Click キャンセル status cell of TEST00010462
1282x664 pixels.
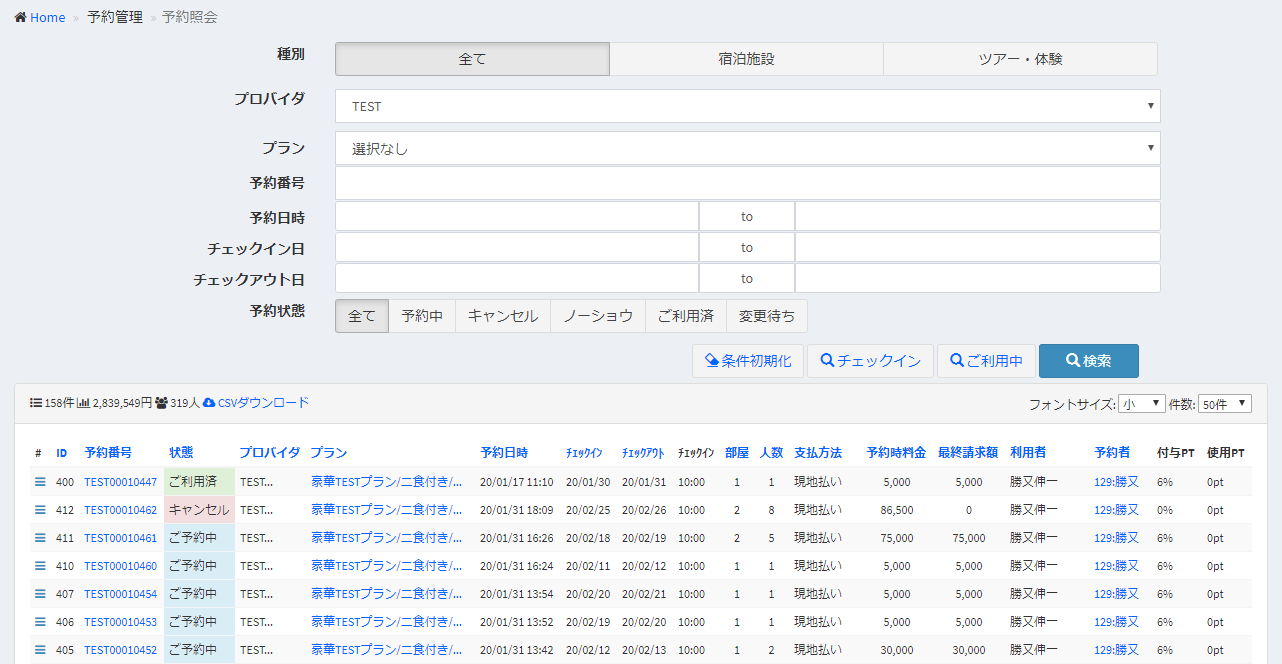pos(199,510)
